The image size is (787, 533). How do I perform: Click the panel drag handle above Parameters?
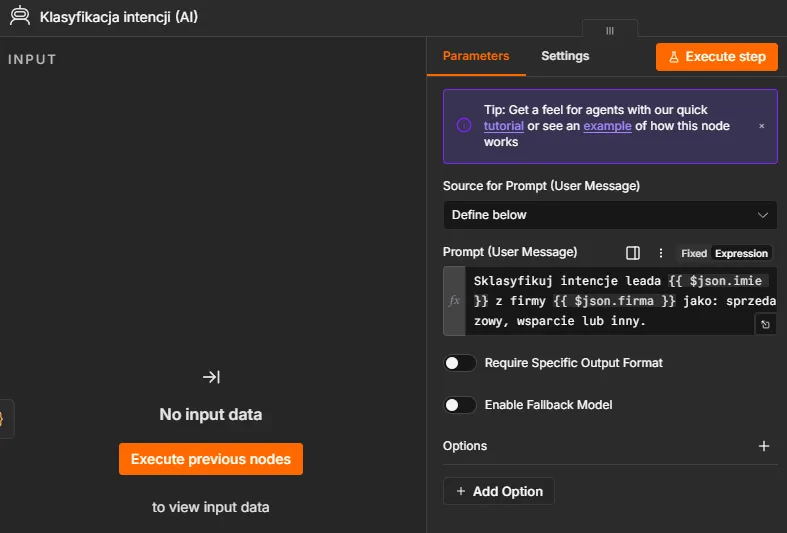point(610,30)
